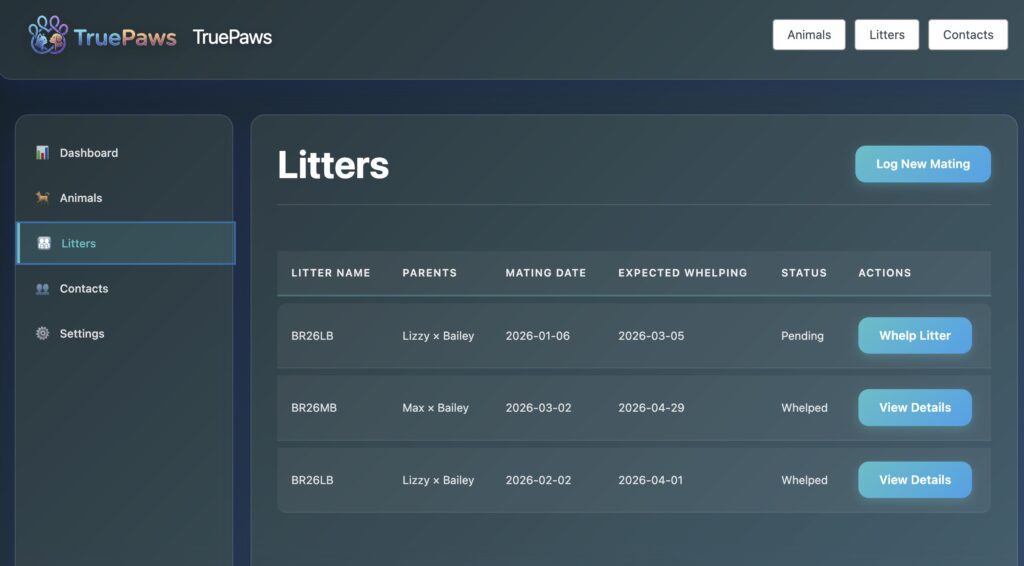Click the Log New Mating button
Image resolution: width=1024 pixels, height=566 pixels.
click(922, 164)
